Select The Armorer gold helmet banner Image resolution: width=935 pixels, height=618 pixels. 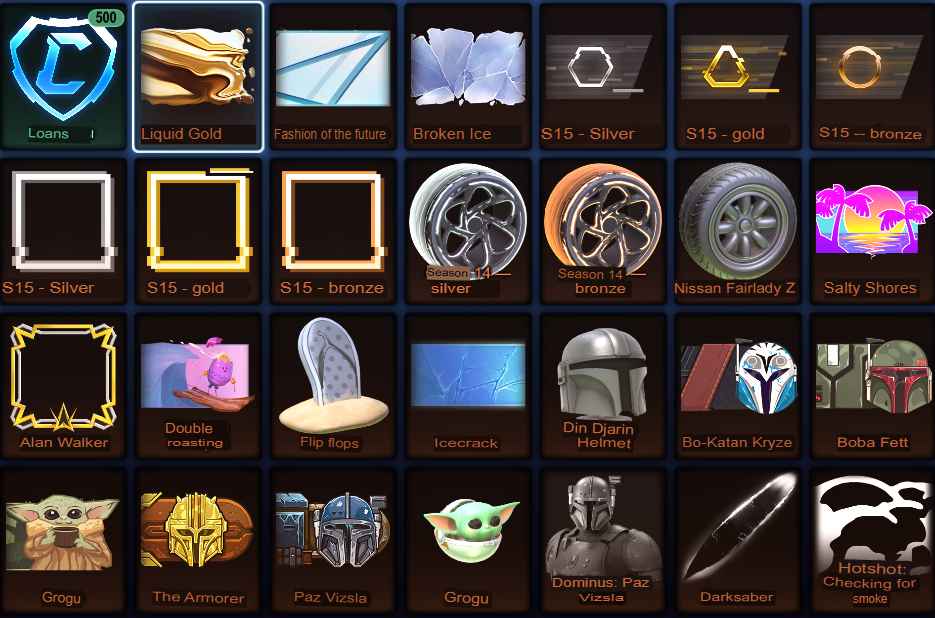pos(197,540)
